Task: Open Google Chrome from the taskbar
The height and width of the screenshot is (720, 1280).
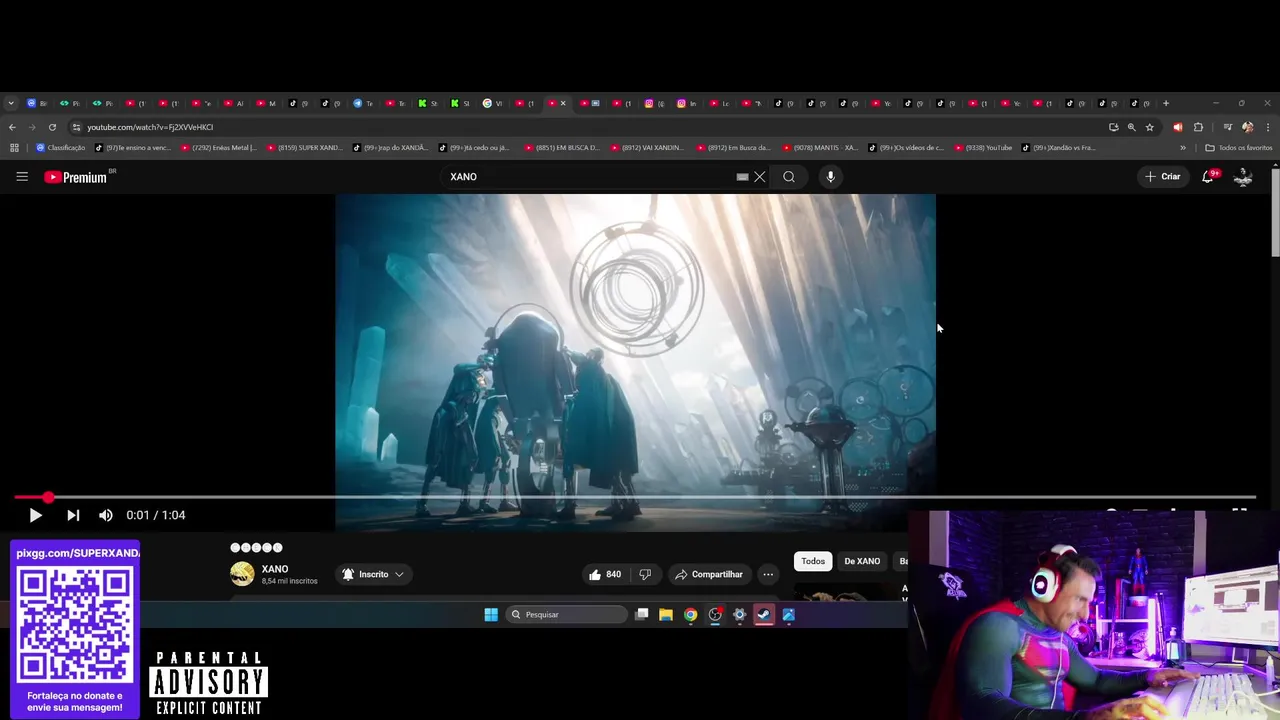Action: (691, 615)
